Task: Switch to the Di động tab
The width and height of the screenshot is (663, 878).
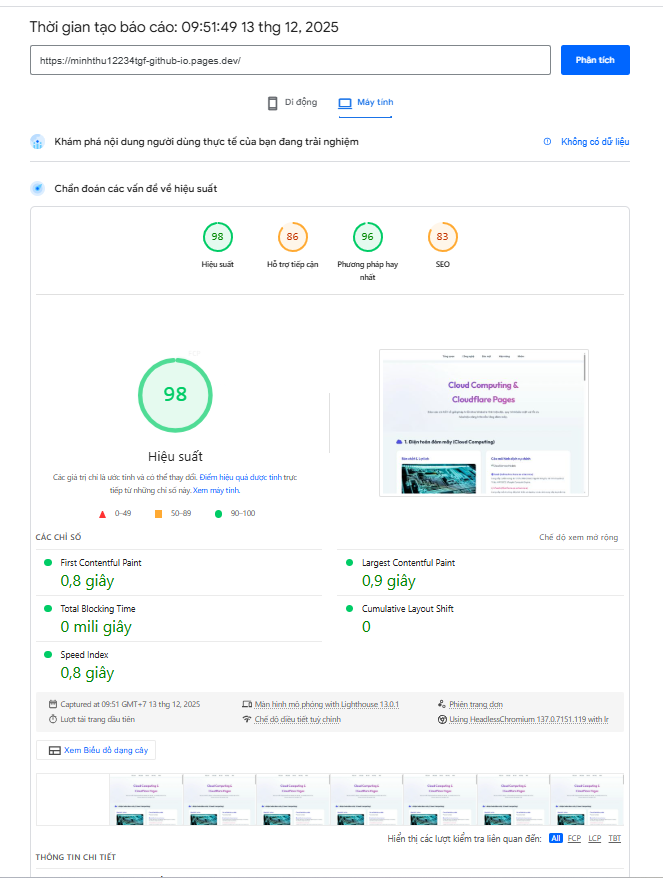Action: coord(300,102)
